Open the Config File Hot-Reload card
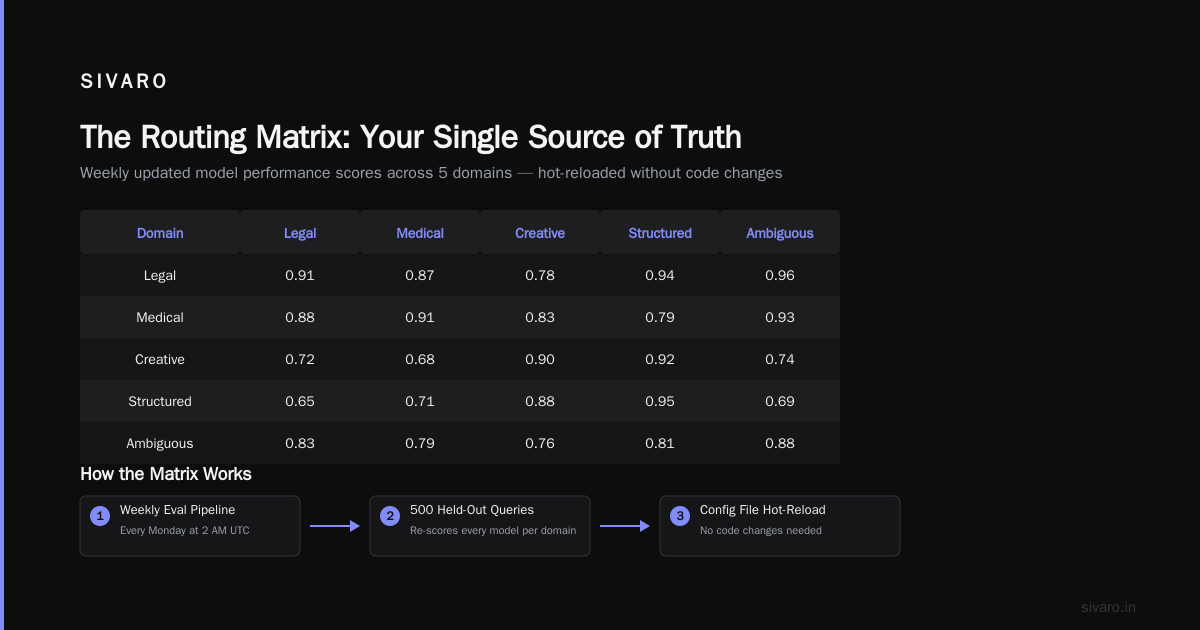 tap(780, 526)
